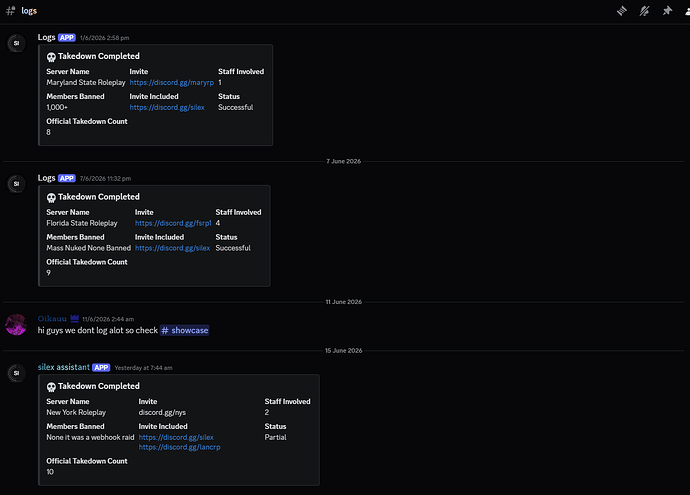Viewport: 690px width, 495px height.
Task: Click the Logs bot avatar on 1/6/2026 message
Action: pos(16,43)
